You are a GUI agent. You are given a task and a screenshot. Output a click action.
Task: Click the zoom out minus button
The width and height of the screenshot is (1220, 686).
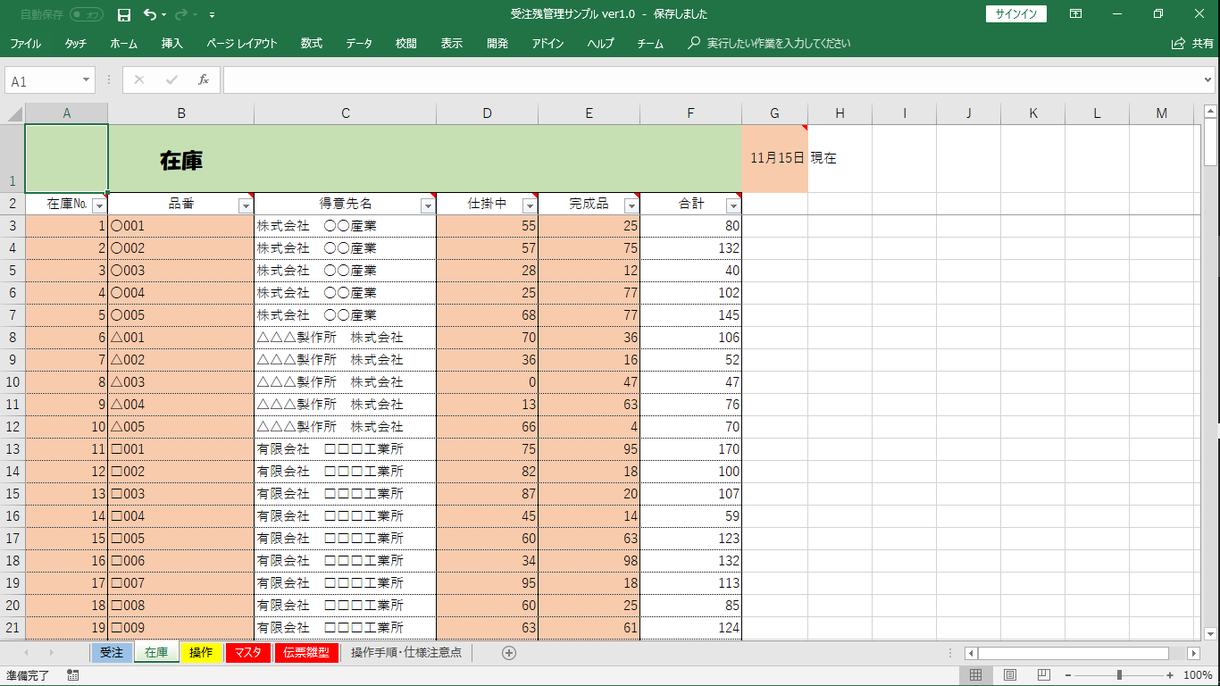coord(1066,676)
